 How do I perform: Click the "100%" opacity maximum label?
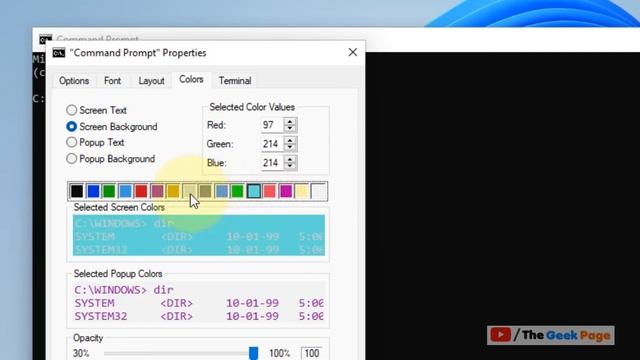click(279, 353)
